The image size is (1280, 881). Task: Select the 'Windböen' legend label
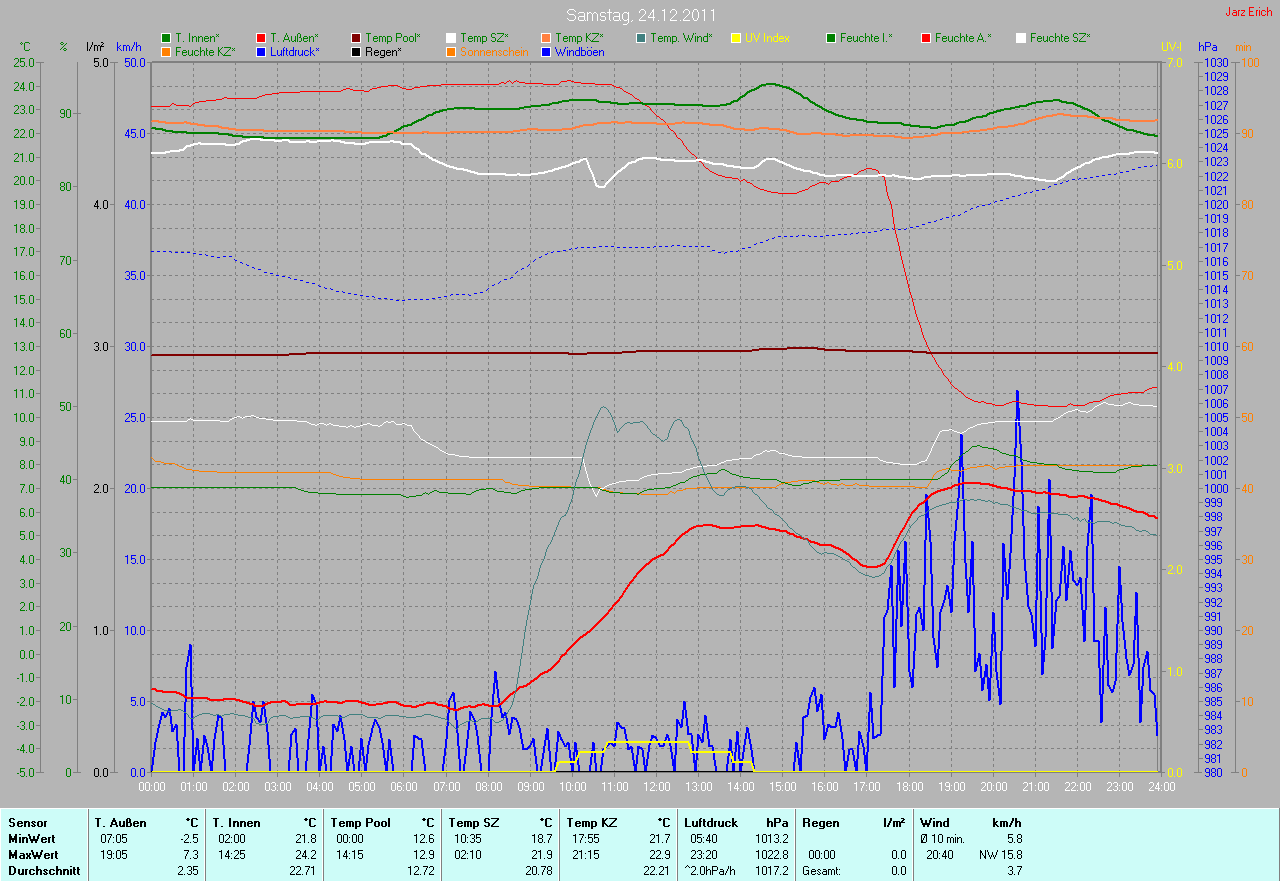click(580, 51)
